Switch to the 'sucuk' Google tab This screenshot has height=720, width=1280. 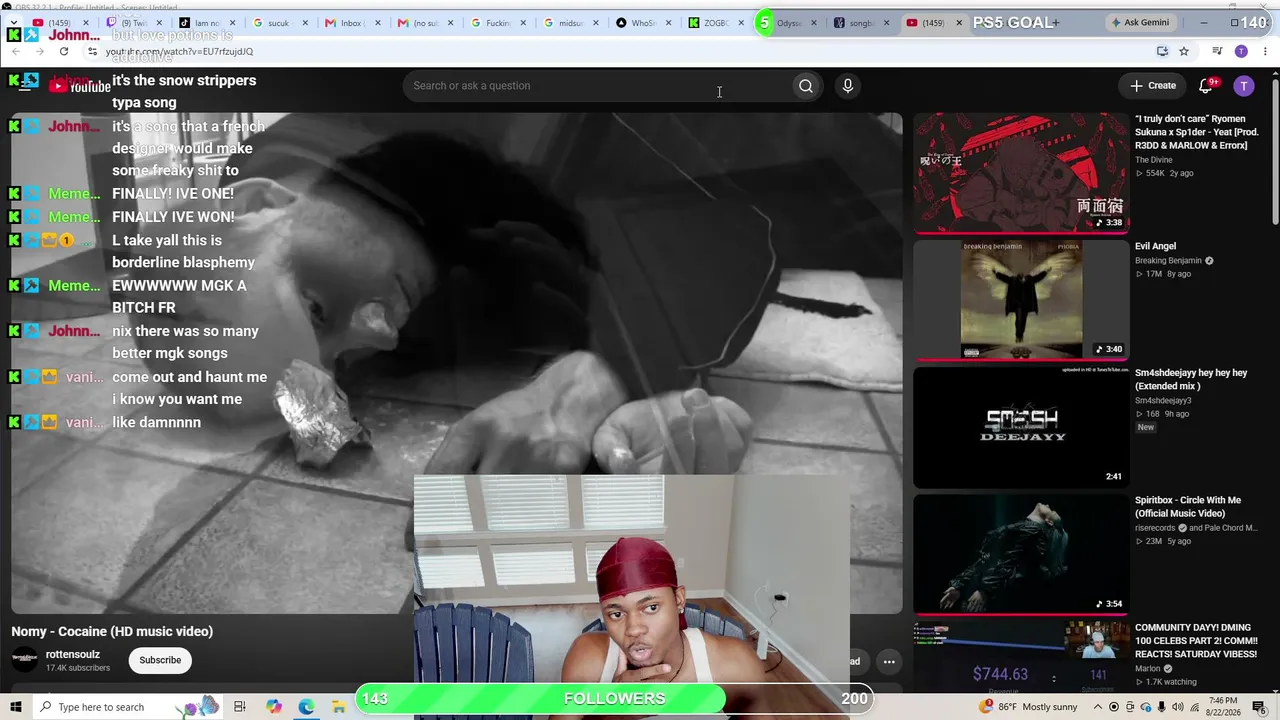pos(279,22)
